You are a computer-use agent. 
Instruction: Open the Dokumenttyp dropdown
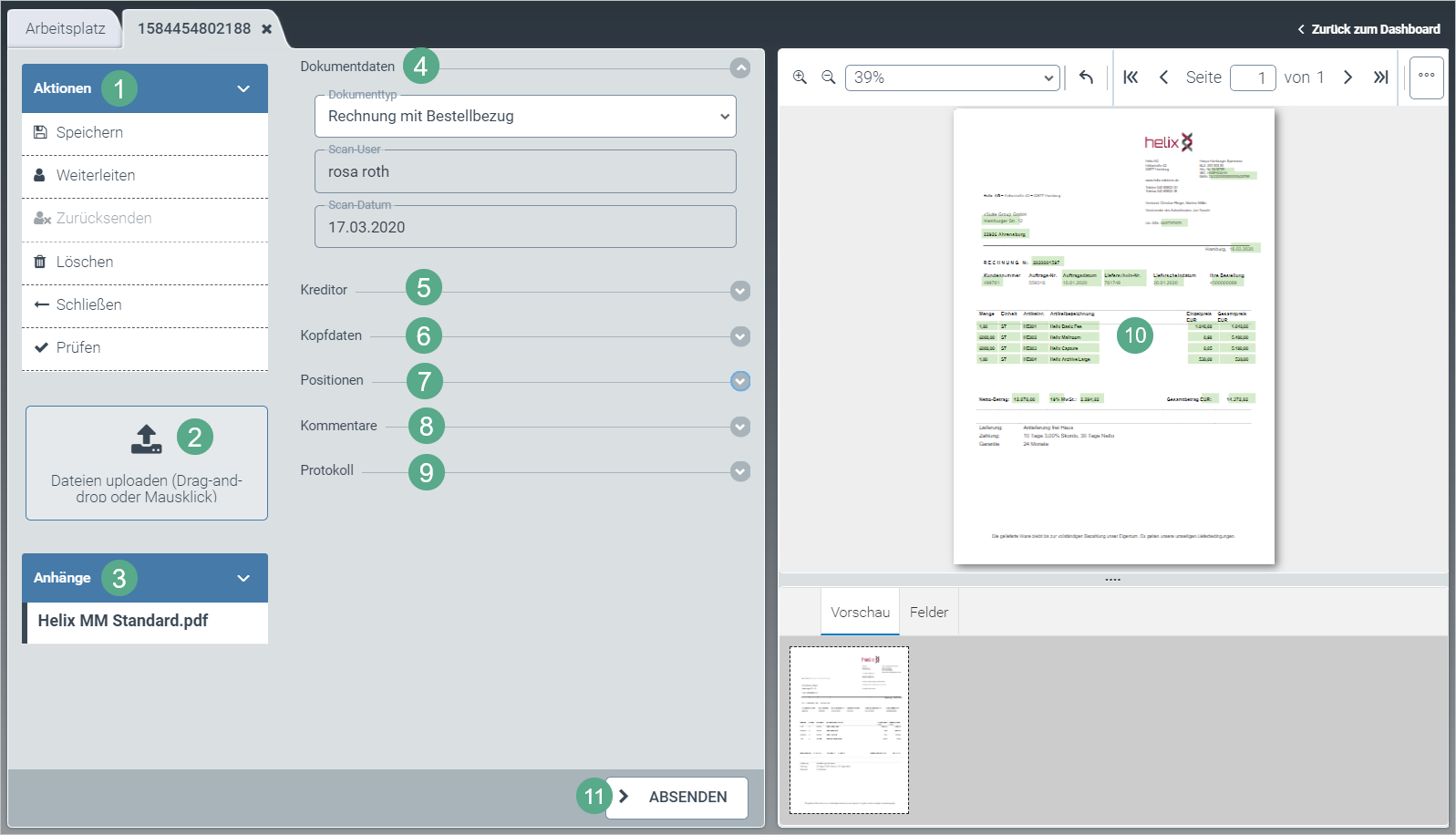coord(525,117)
